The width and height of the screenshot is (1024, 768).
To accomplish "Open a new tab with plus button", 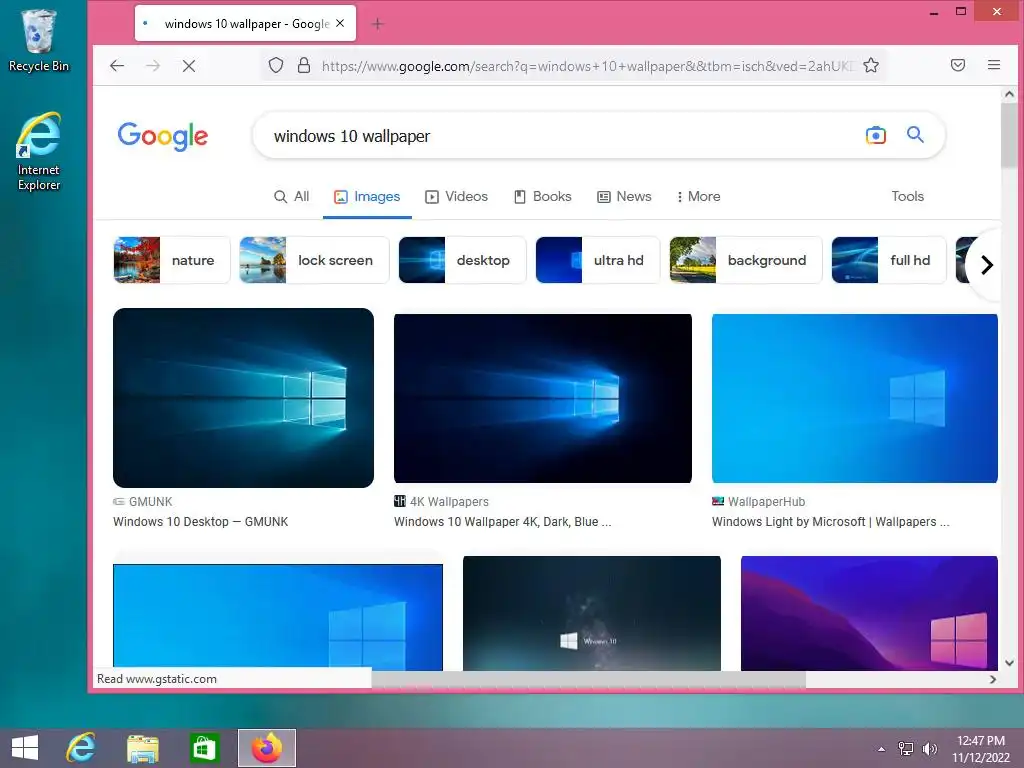I will (377, 24).
